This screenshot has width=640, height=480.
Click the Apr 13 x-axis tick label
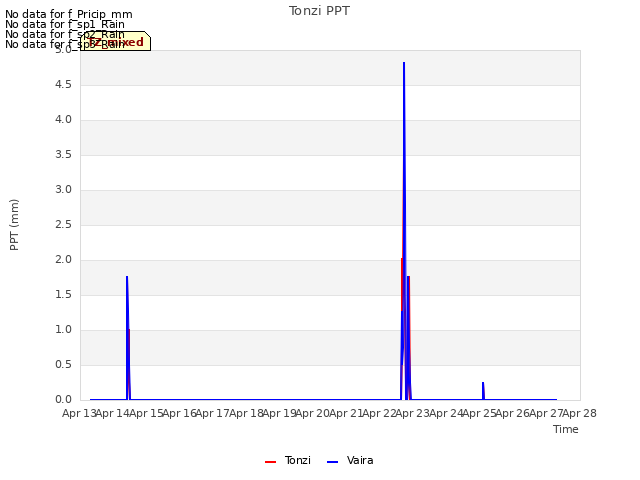(x=79, y=413)
